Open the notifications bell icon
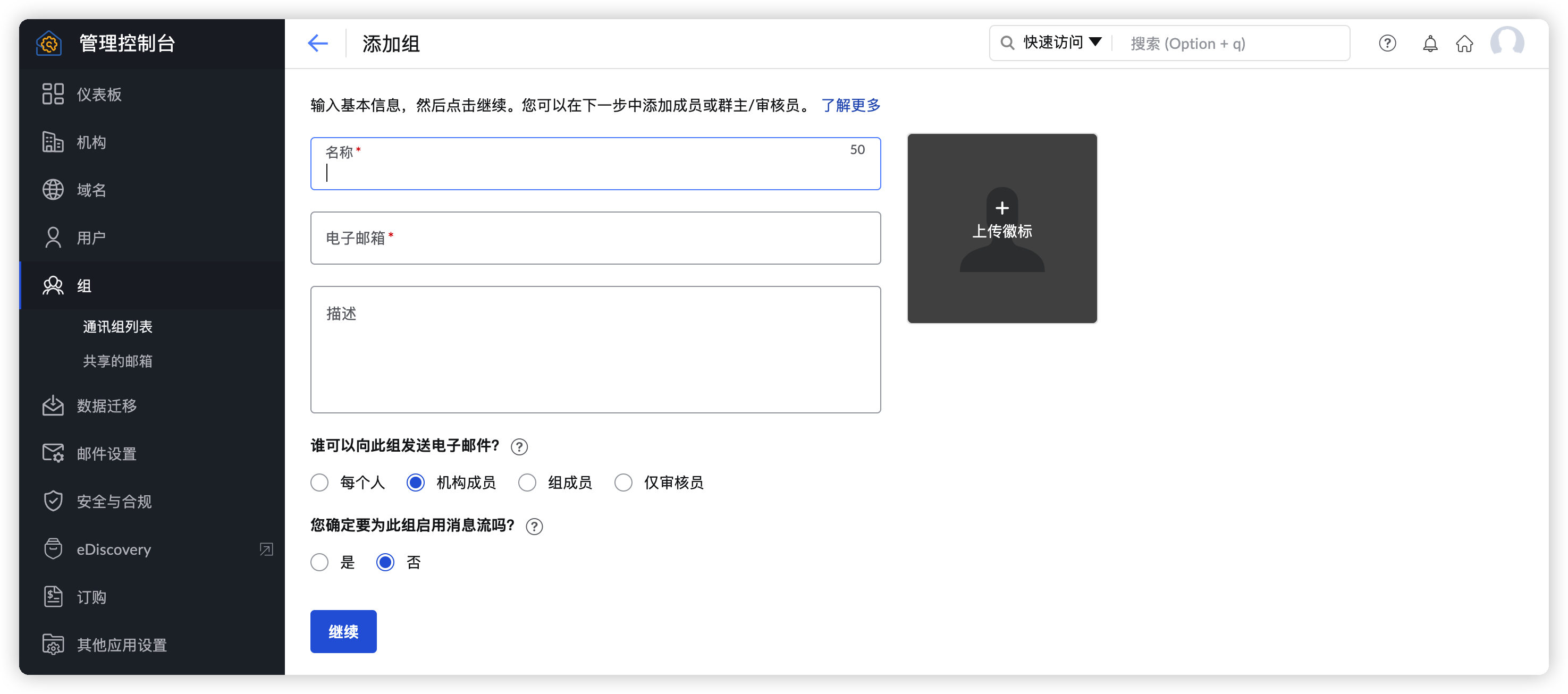This screenshot has width=1568, height=694. (1430, 43)
